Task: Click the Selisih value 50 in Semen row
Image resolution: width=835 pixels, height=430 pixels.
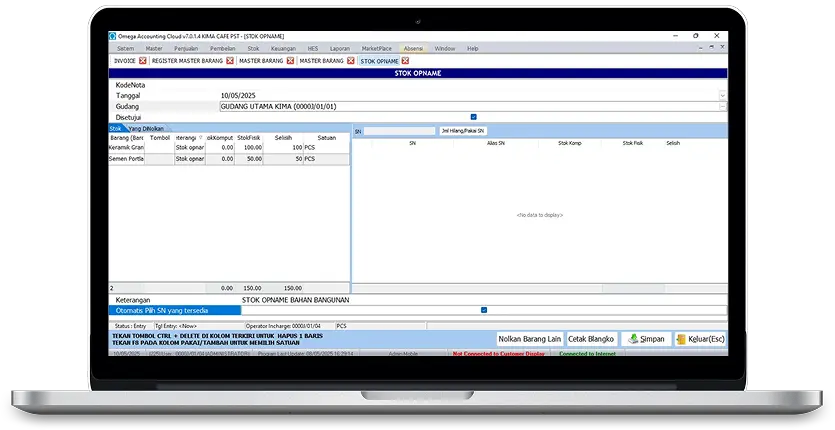Action: (x=283, y=159)
